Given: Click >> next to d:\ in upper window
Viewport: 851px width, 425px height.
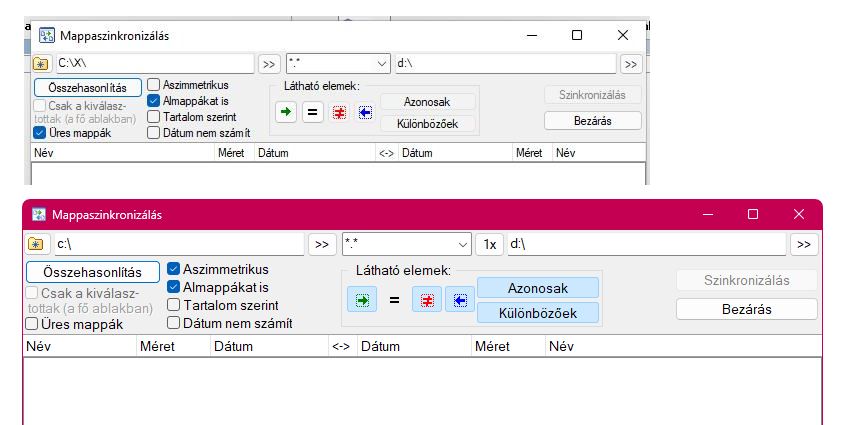Looking at the screenshot, I should click(630, 64).
